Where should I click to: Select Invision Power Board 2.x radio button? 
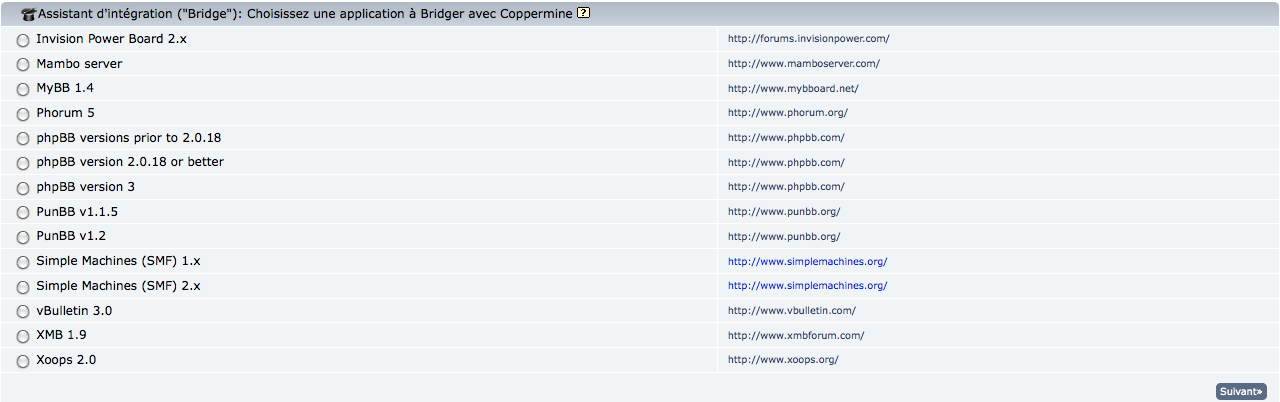(x=23, y=40)
